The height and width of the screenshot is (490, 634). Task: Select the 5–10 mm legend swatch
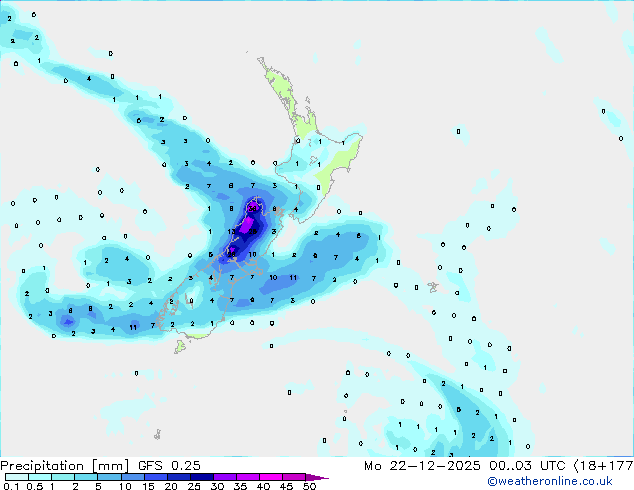coord(110,477)
